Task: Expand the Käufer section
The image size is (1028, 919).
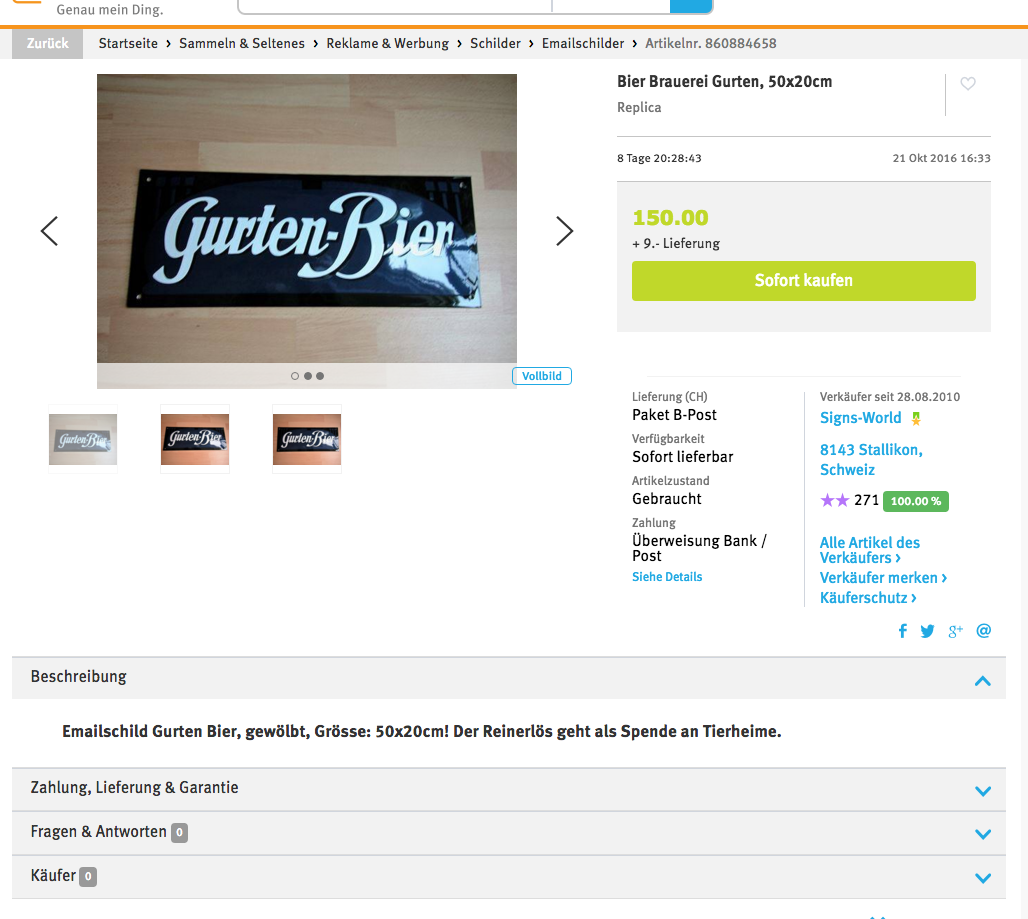Action: [508, 877]
